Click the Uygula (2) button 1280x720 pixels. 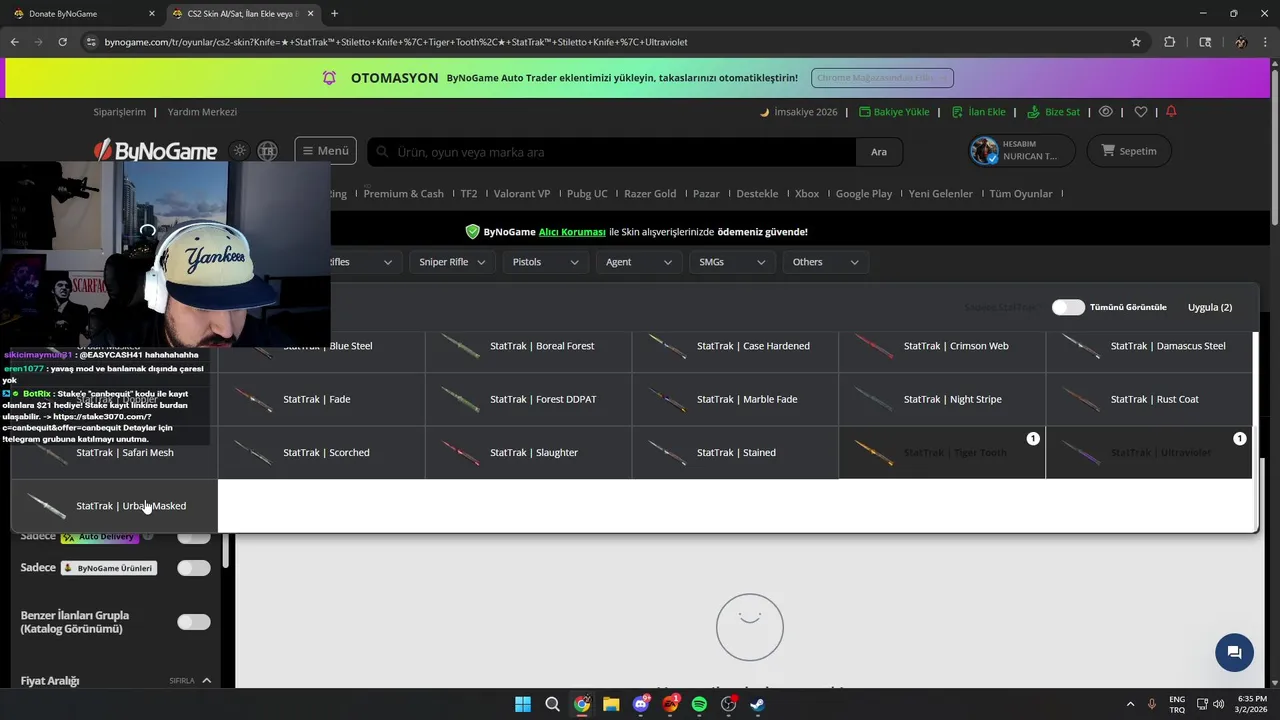1210,307
